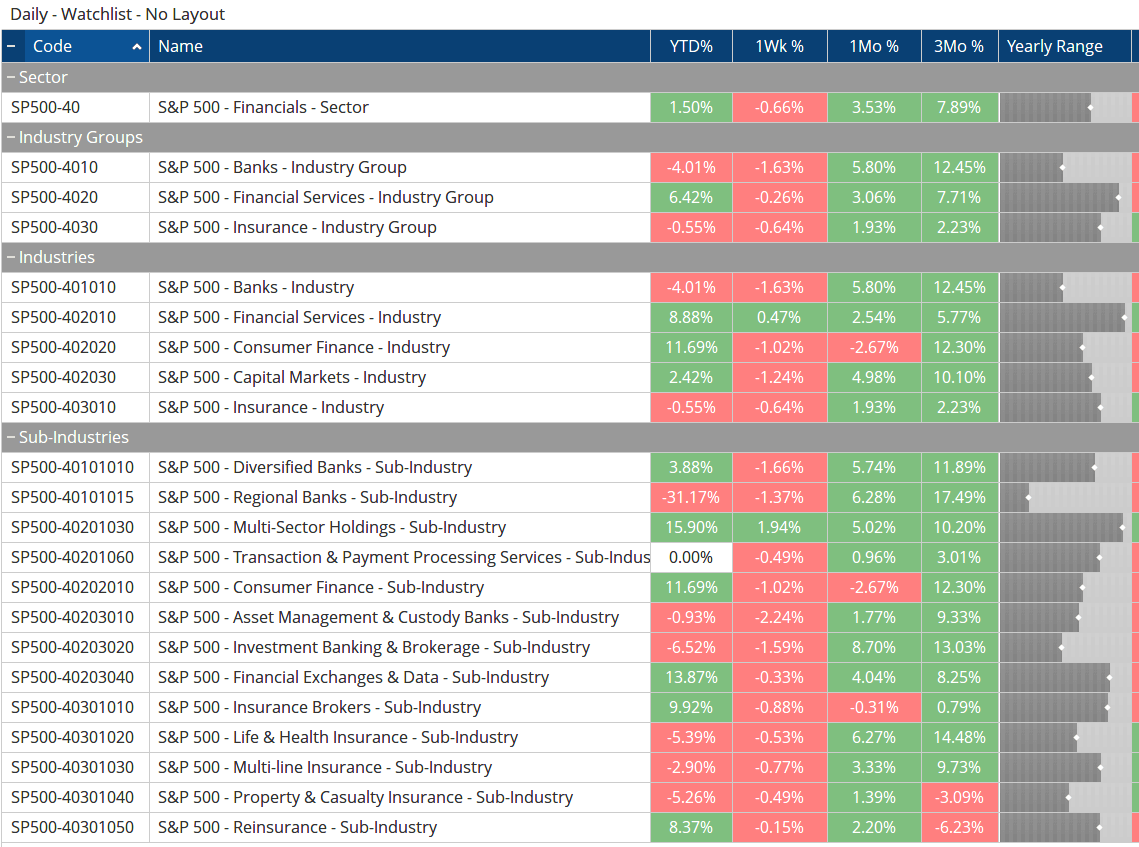The height and width of the screenshot is (847, 1139).
Task: Click the ascending sort arrow in Code column
Action: 135,45
